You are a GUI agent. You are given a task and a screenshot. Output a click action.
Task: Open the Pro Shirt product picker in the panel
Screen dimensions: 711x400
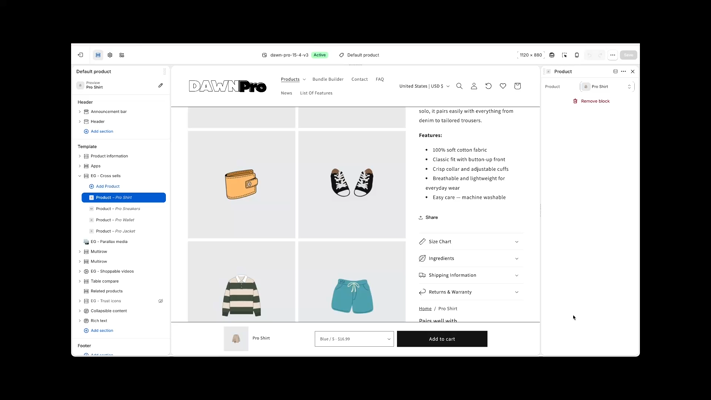(x=606, y=87)
